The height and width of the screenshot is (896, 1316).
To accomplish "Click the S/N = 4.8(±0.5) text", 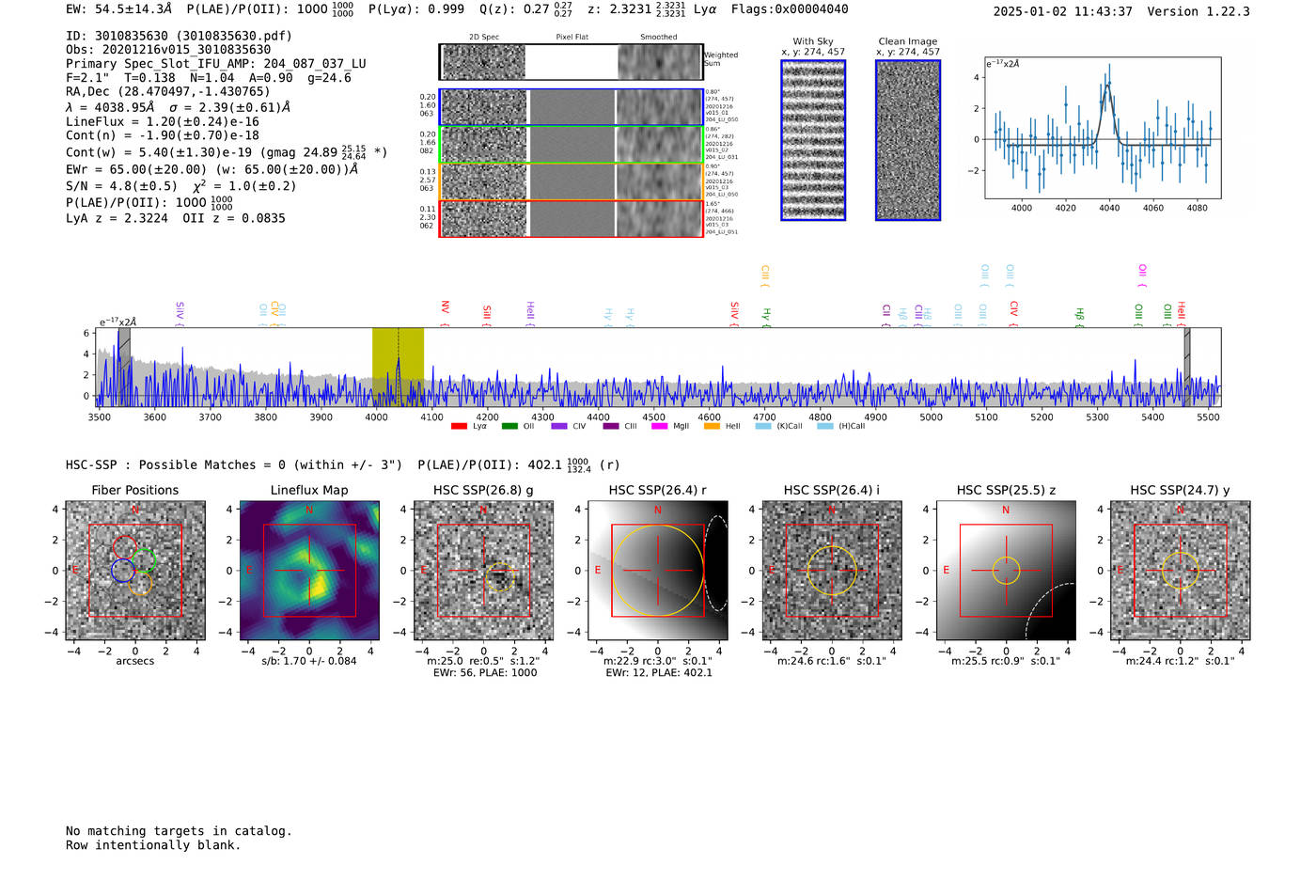I will tap(121, 186).
